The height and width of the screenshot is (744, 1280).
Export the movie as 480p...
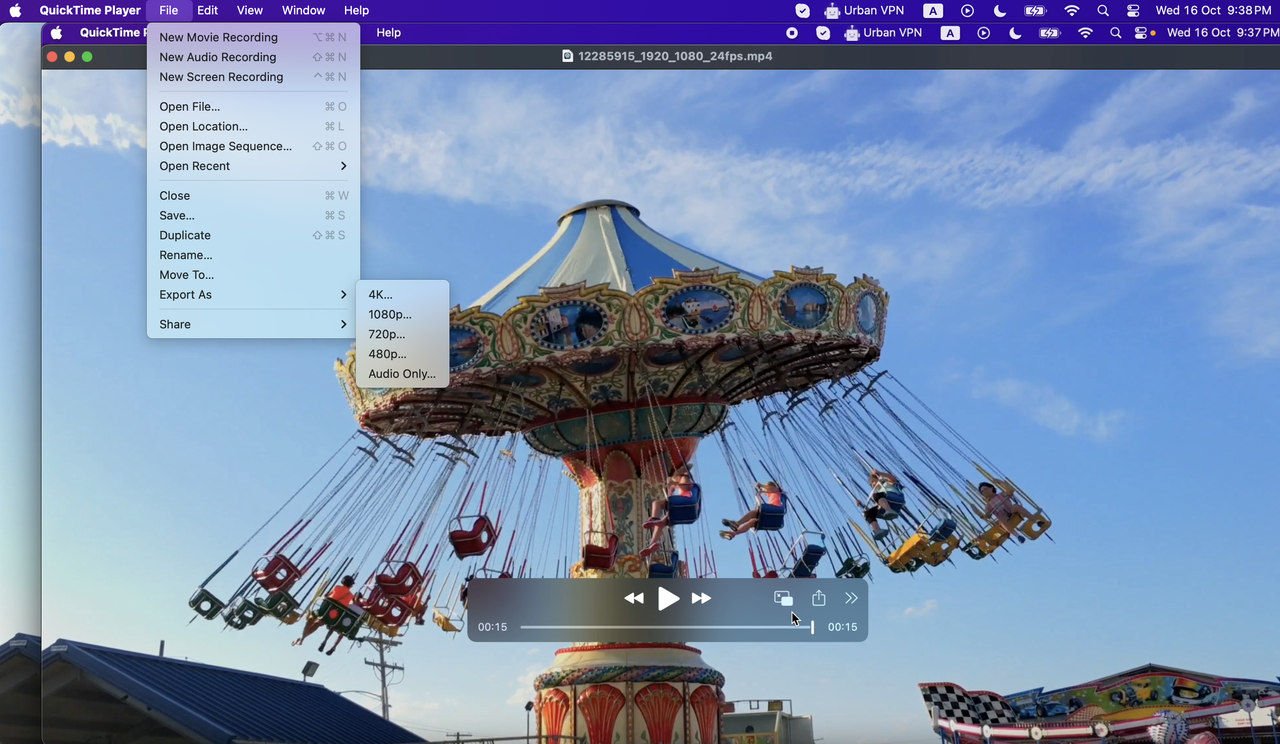tap(402, 354)
